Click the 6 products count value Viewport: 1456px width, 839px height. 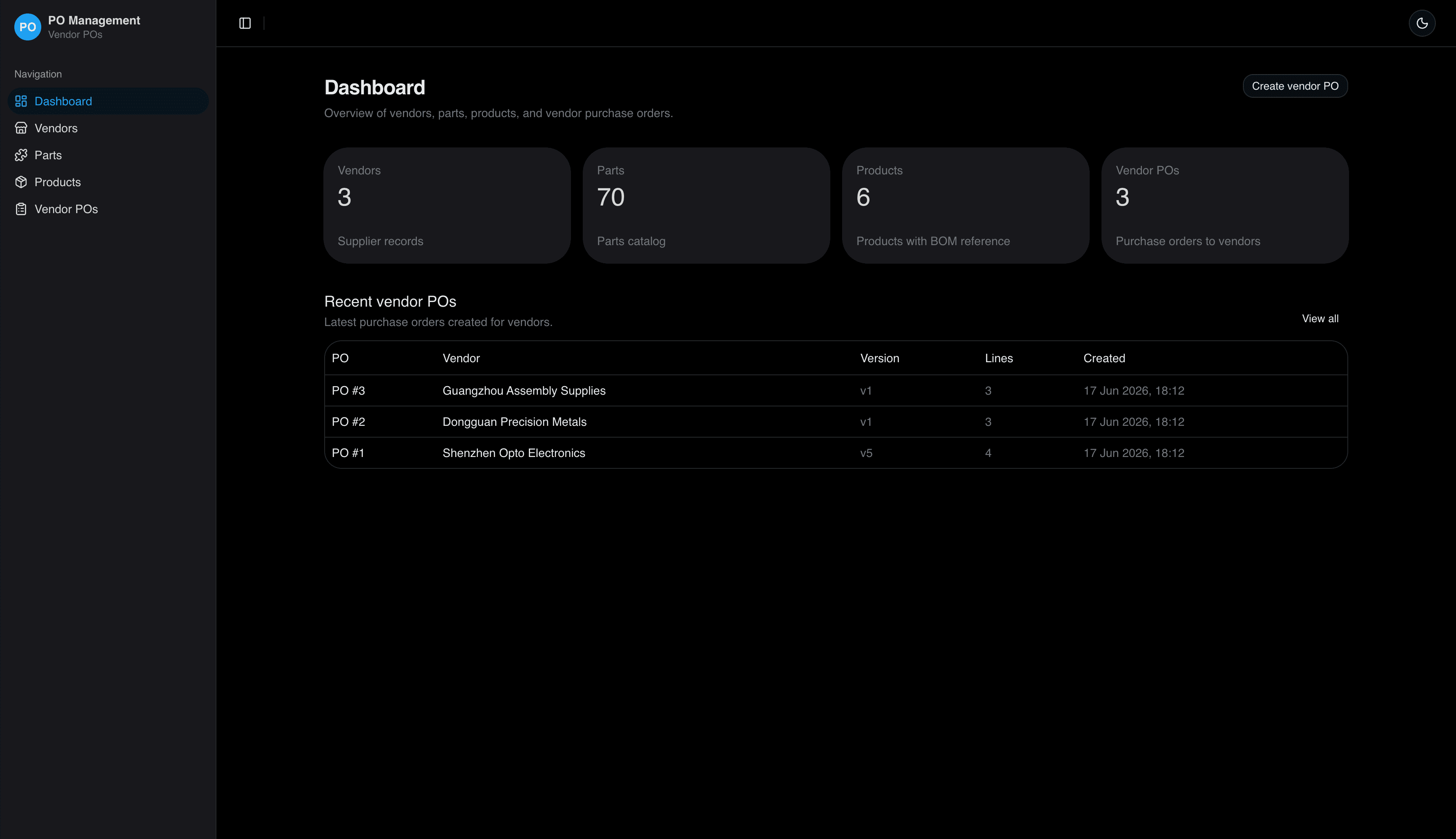click(x=863, y=197)
